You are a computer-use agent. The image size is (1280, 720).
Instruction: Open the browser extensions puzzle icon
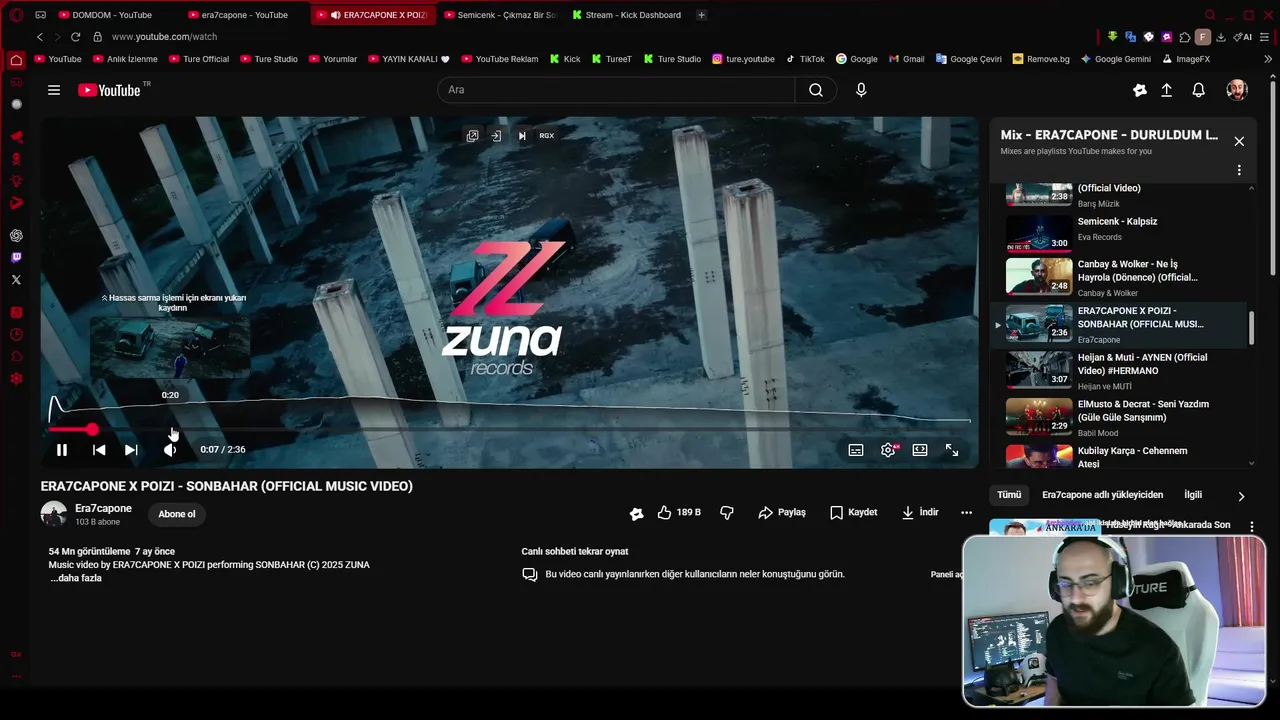(1184, 37)
